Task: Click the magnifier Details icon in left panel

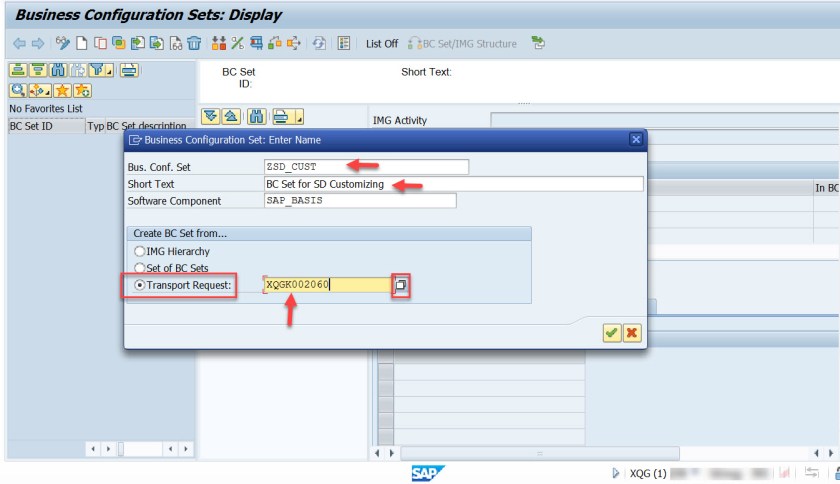Action: [x=18, y=91]
